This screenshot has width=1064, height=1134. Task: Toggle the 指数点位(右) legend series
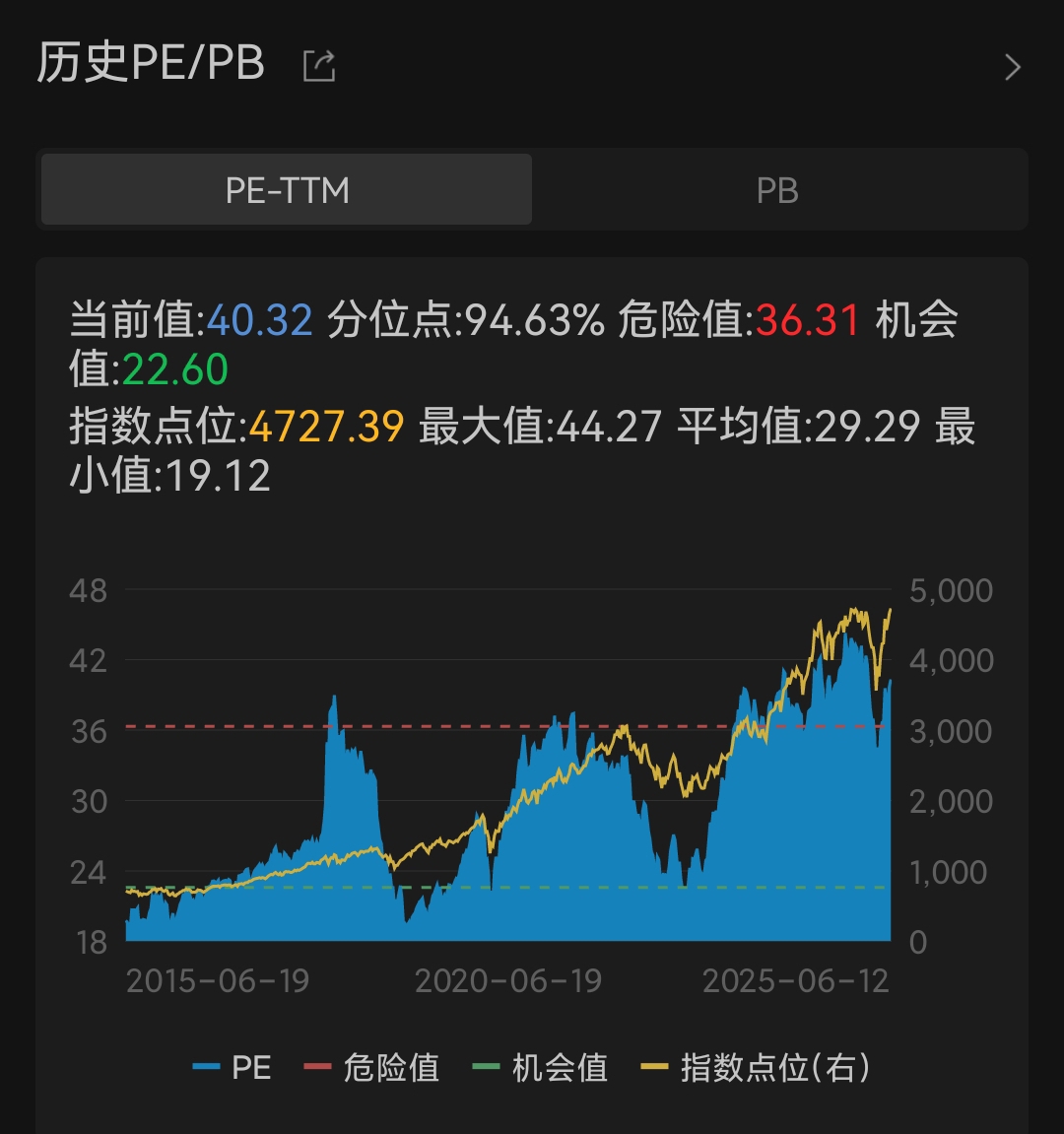point(756,1067)
